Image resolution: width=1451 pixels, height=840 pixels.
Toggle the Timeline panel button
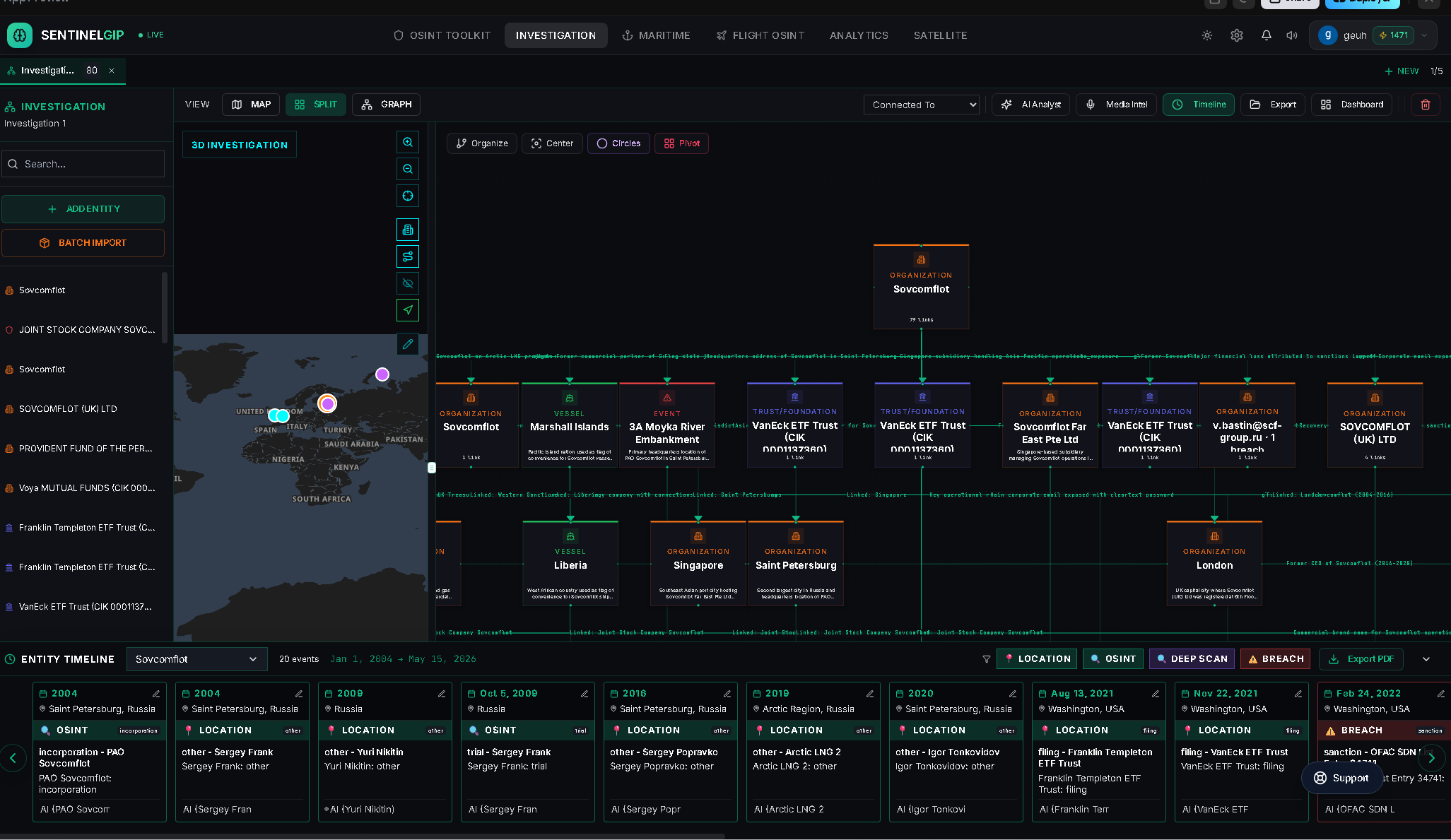coord(1199,105)
